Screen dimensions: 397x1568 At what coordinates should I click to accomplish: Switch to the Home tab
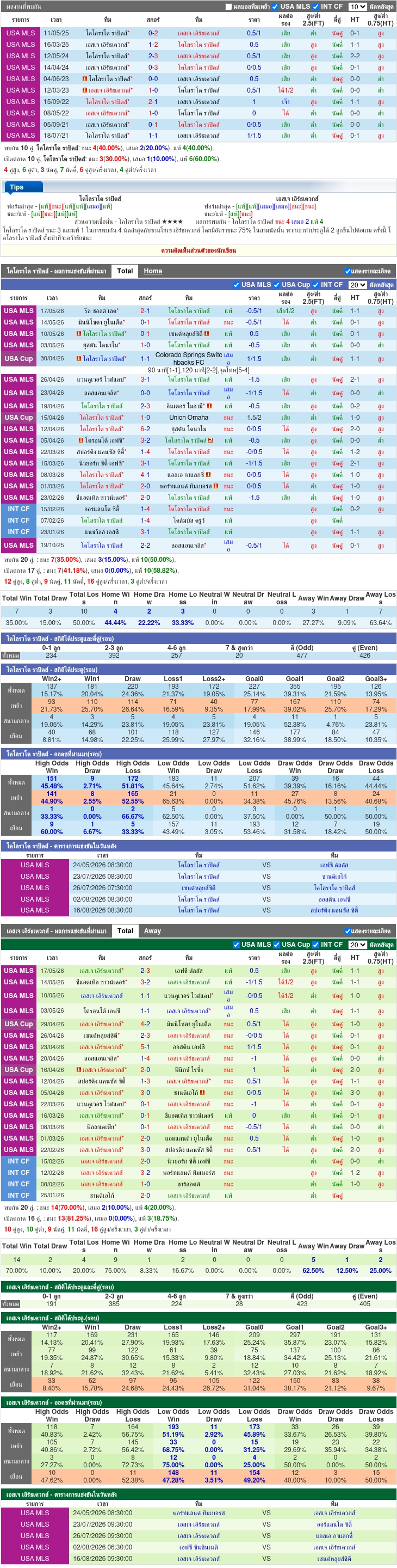(x=153, y=271)
